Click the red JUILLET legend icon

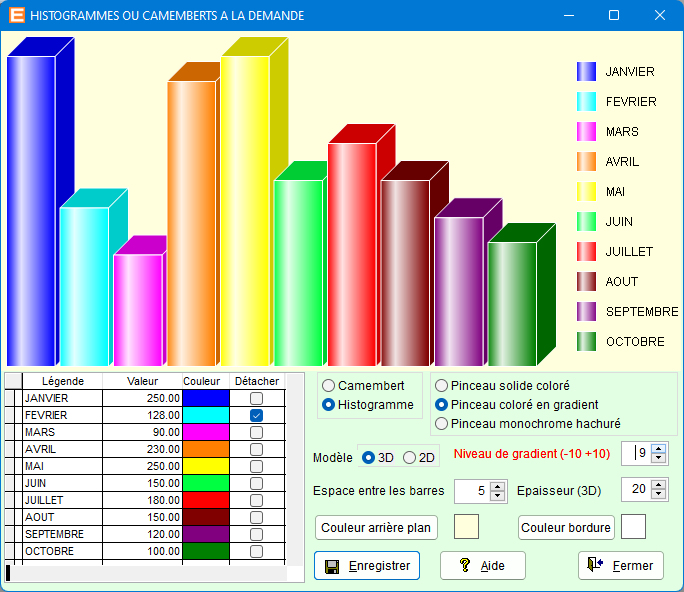point(587,251)
